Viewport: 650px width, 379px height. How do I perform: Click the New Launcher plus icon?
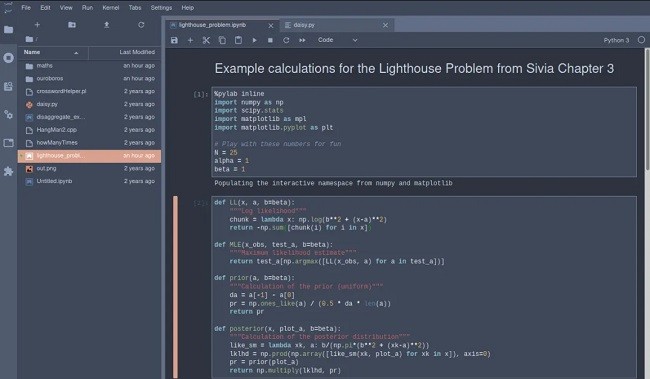pyautogui.click(x=37, y=25)
